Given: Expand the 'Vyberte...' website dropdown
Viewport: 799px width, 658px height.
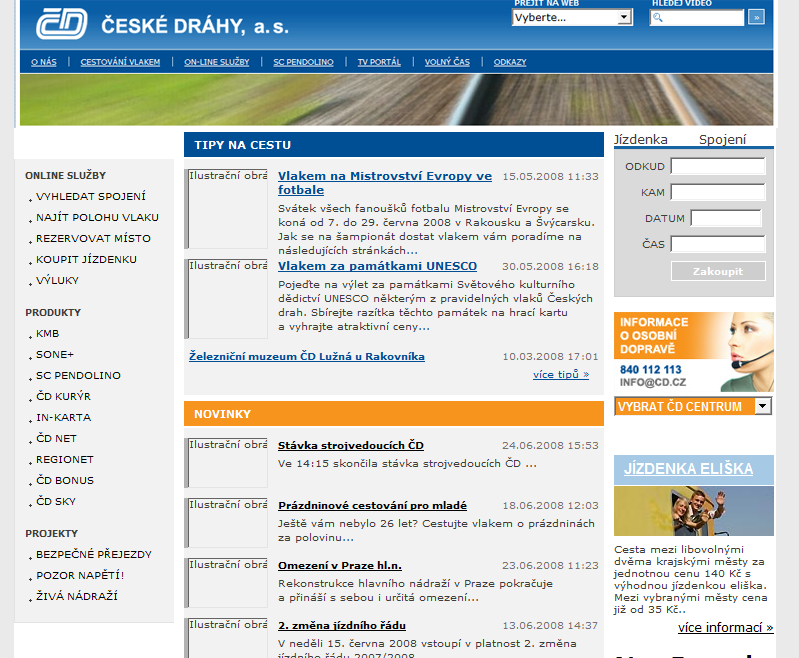Looking at the screenshot, I should [x=571, y=17].
